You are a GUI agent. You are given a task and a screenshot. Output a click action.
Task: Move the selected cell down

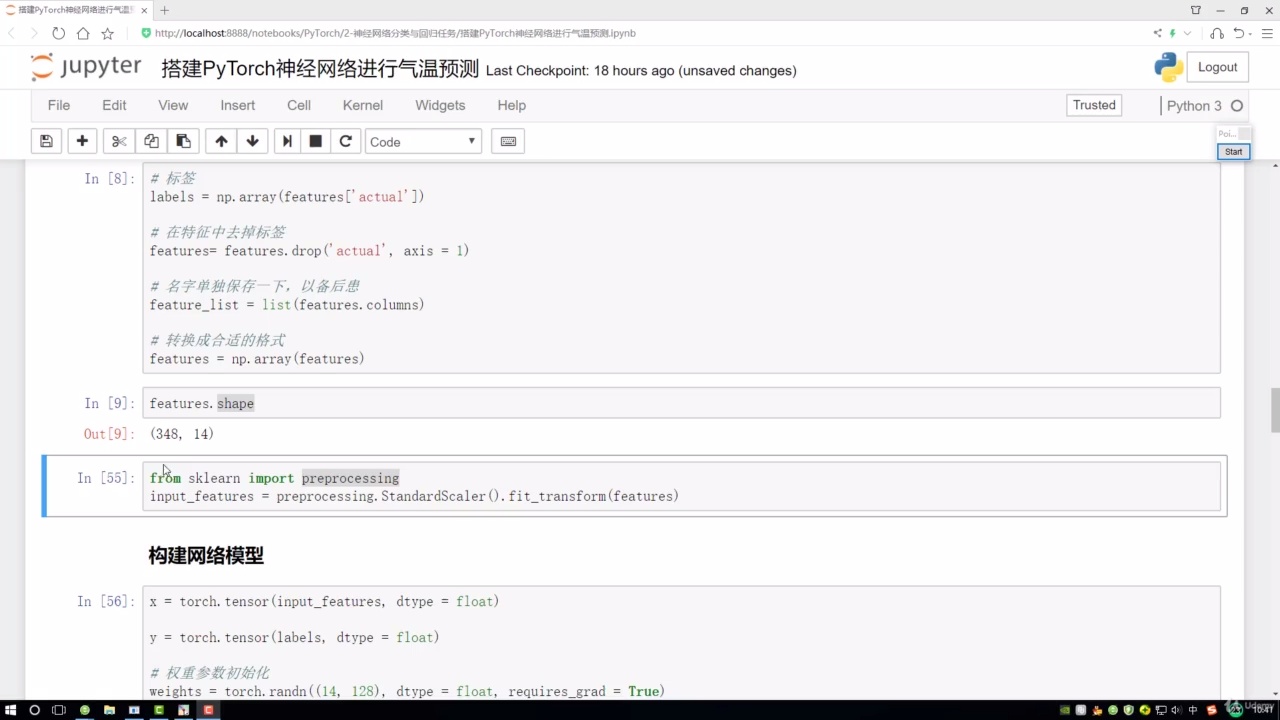point(252,141)
